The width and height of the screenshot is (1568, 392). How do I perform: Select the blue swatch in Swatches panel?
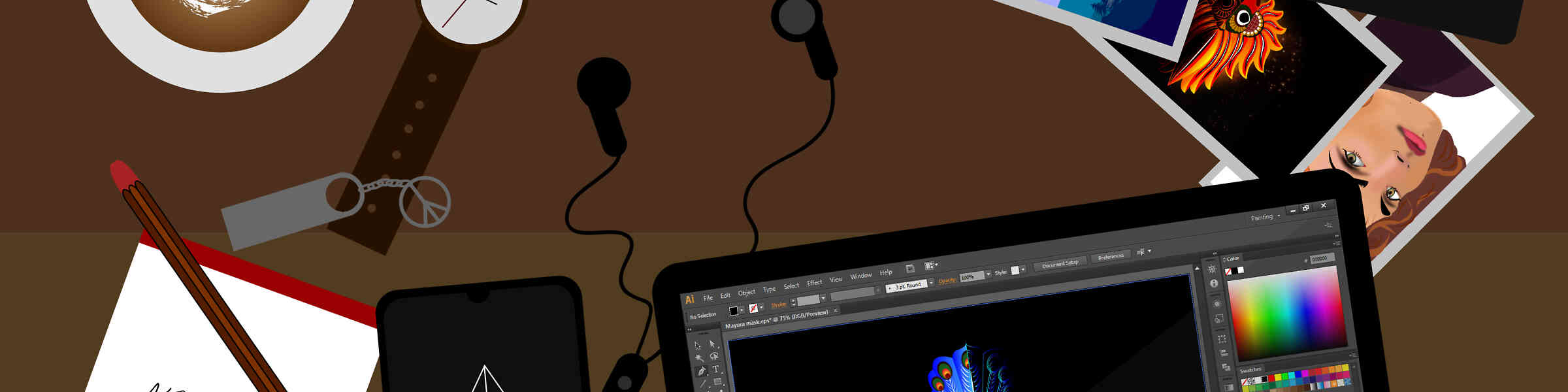click(x=1298, y=374)
